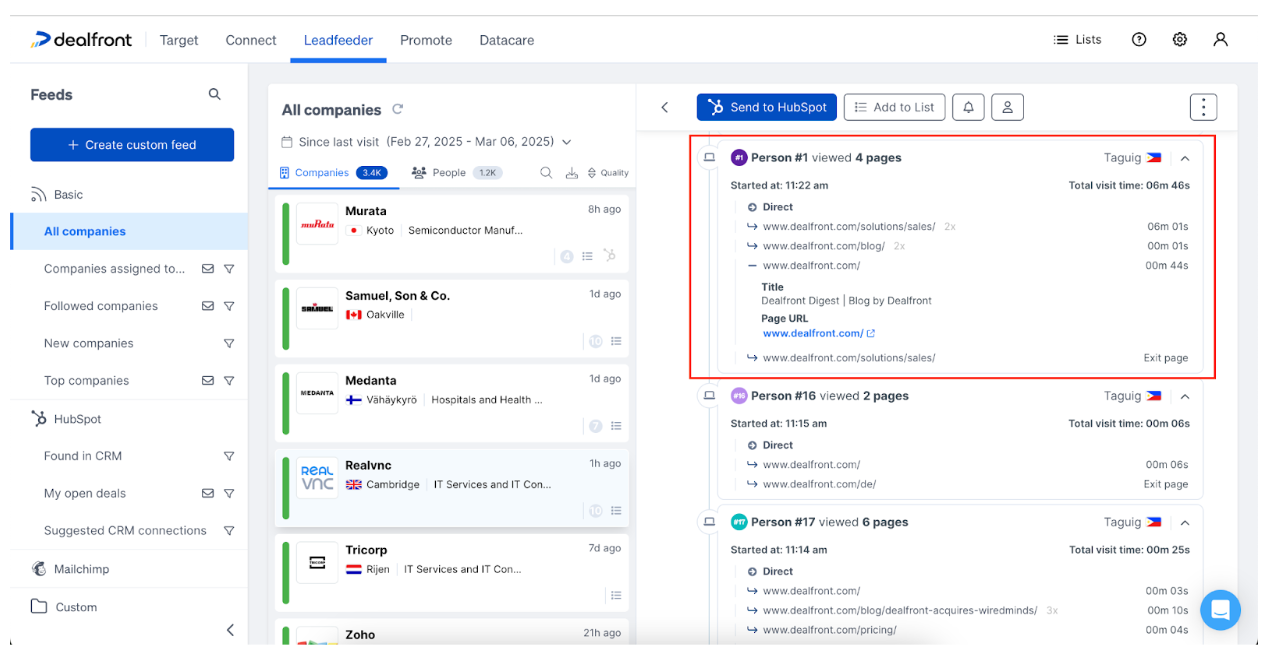Open Lists in the top bar
Screen dimensions: 1264x656
tap(1077, 40)
